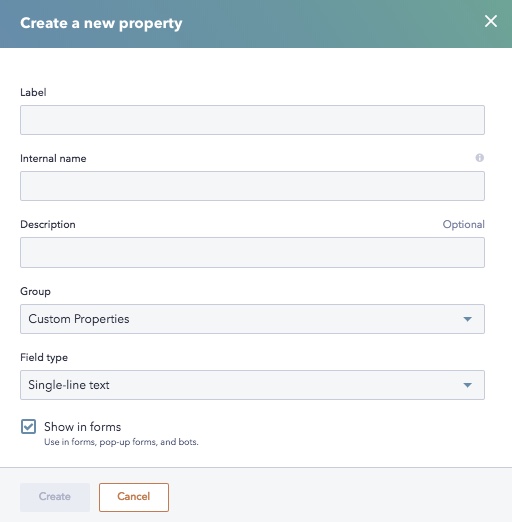Uncheck the Show in forms checkbox
The height and width of the screenshot is (522, 512).
click(28, 427)
